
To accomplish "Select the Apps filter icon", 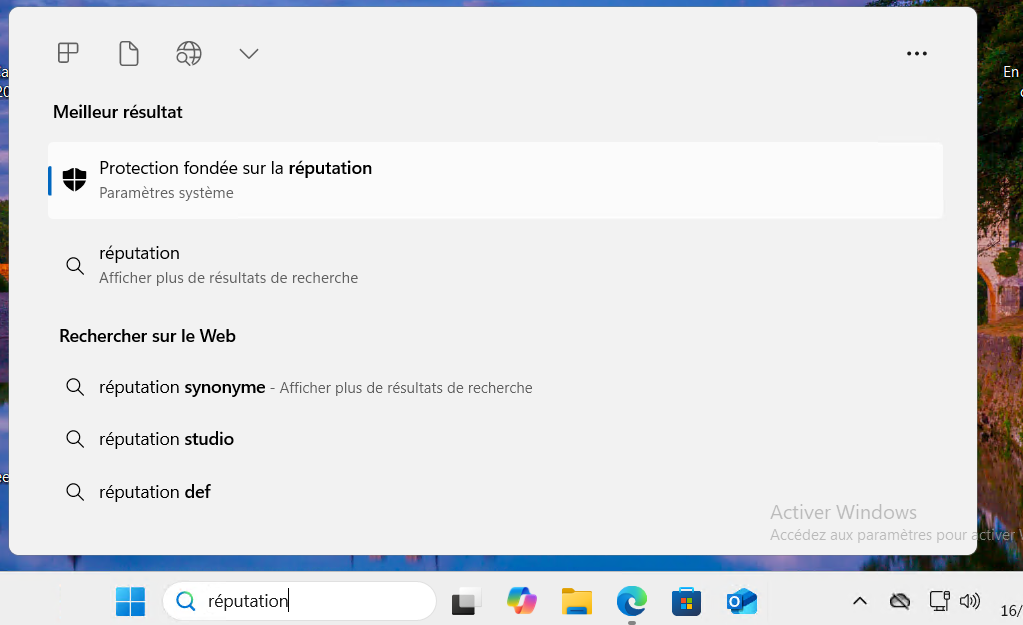I will pos(68,53).
